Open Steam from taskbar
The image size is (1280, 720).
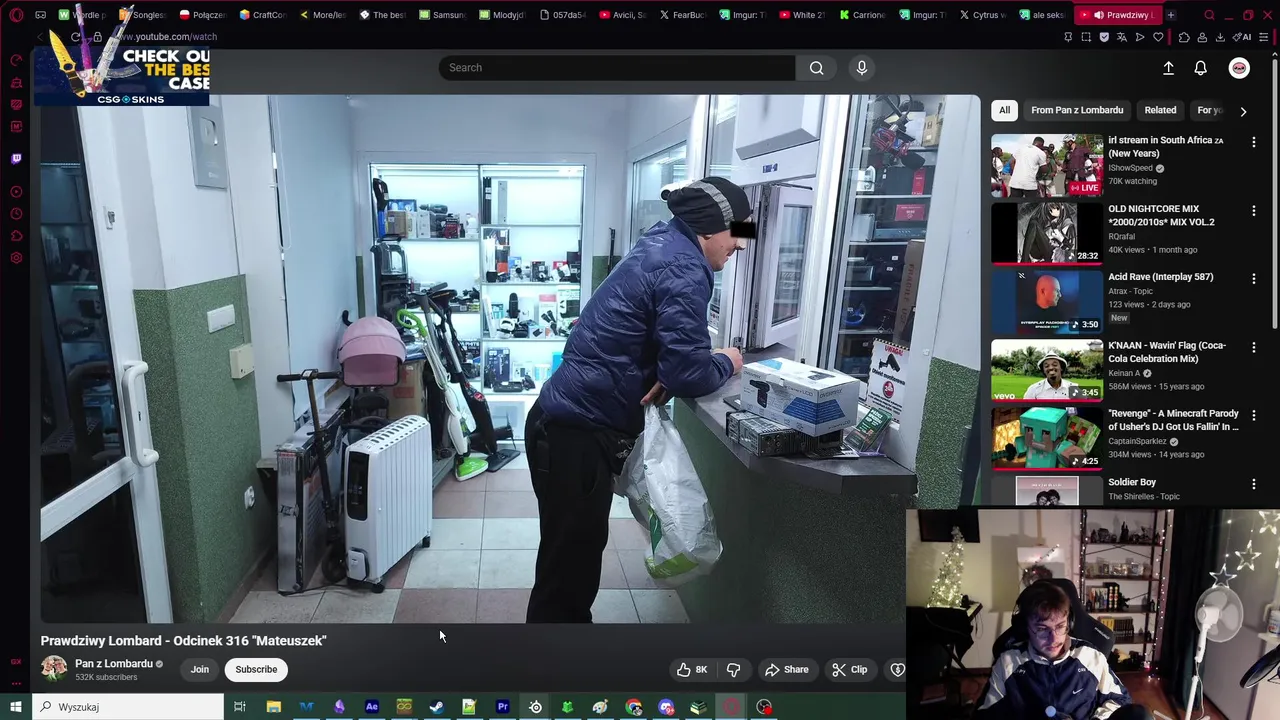(437, 707)
